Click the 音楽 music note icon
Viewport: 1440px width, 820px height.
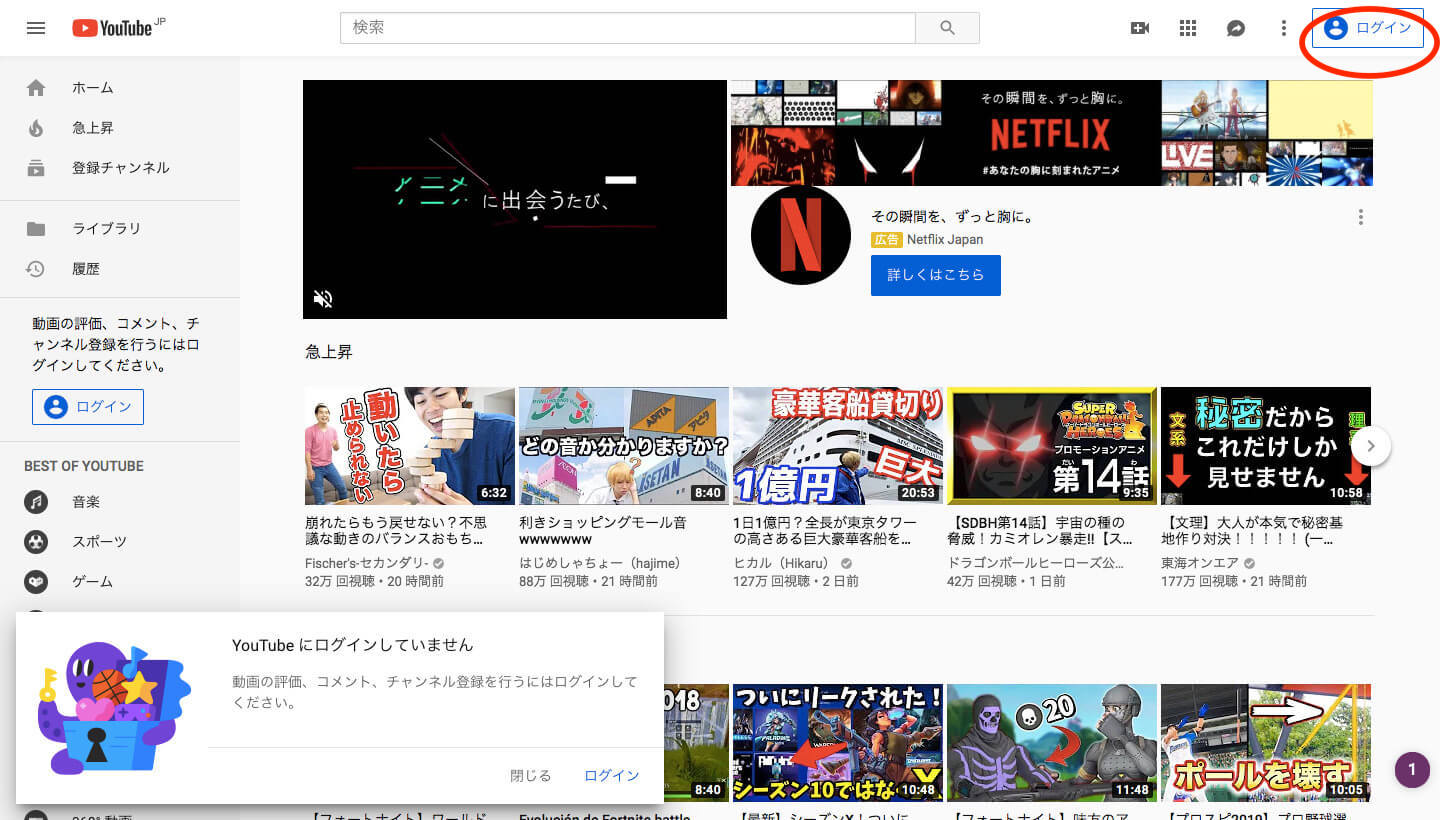[x=36, y=502]
